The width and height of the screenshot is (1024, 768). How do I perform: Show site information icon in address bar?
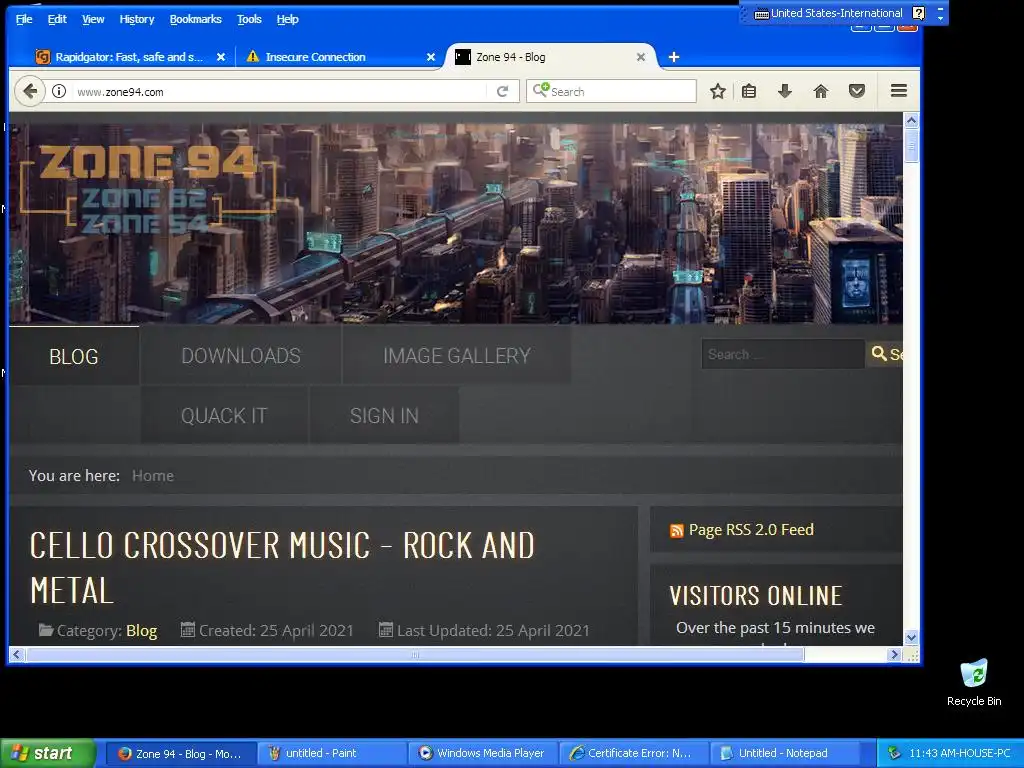[x=59, y=91]
